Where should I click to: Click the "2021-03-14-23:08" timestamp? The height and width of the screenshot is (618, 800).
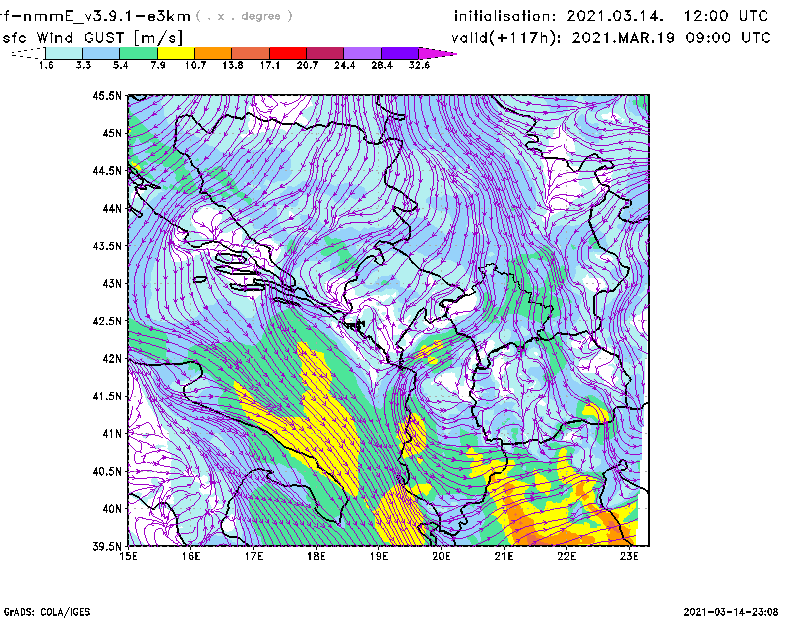[x=731, y=612]
